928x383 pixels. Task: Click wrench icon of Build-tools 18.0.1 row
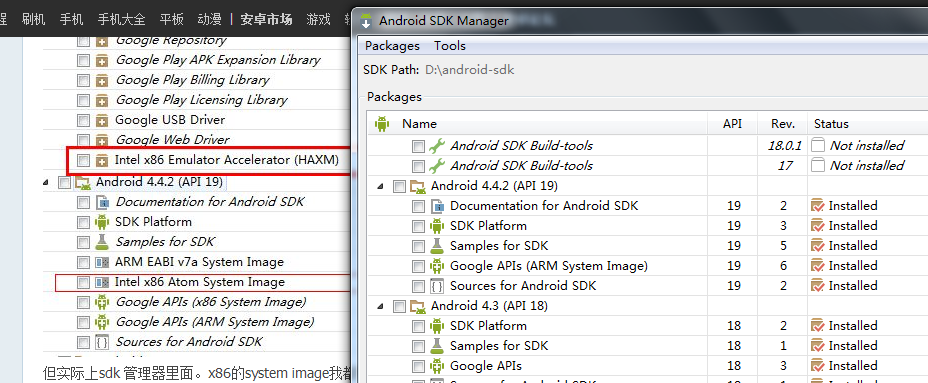point(437,146)
